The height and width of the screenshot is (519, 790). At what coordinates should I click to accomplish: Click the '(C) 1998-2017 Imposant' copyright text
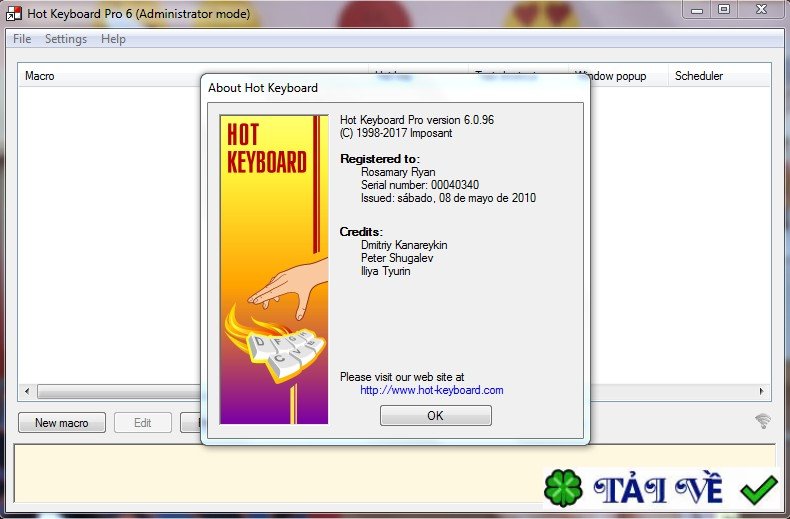(396, 133)
